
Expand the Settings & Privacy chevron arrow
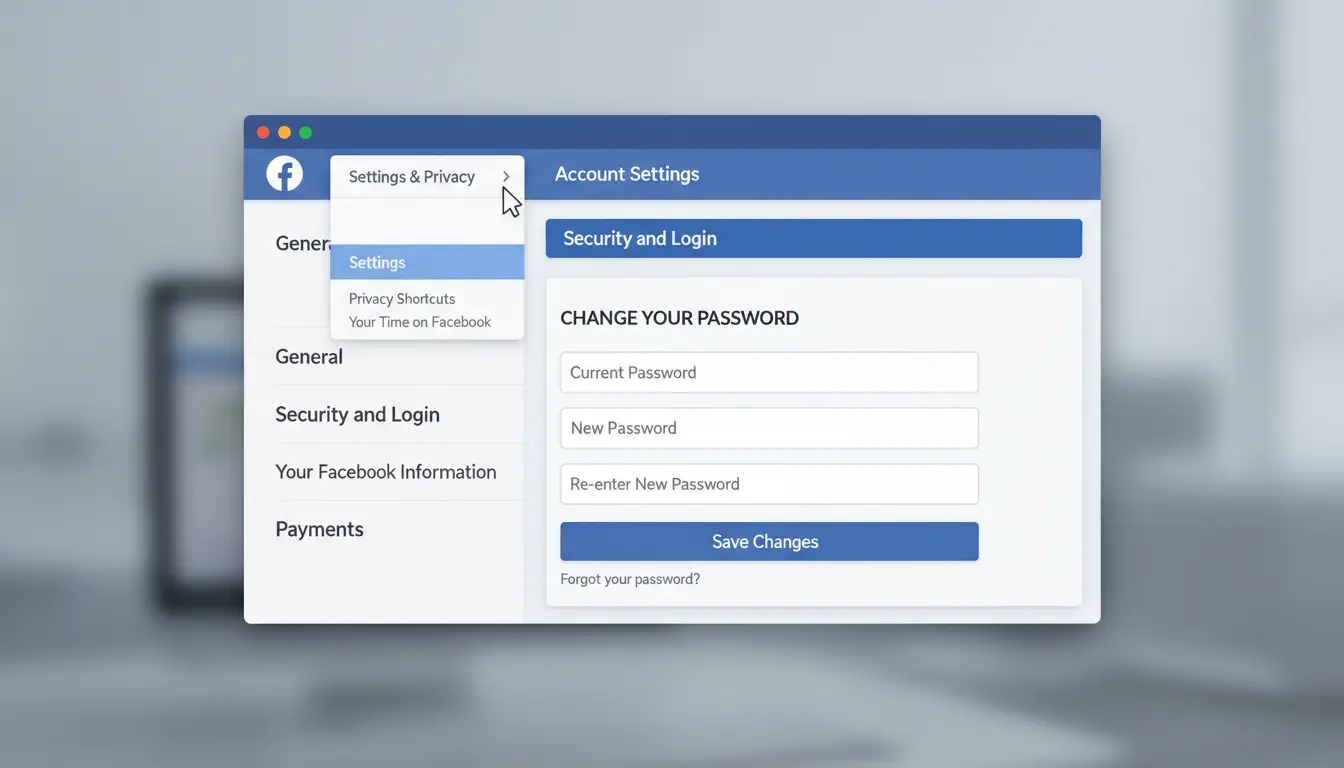coord(506,176)
